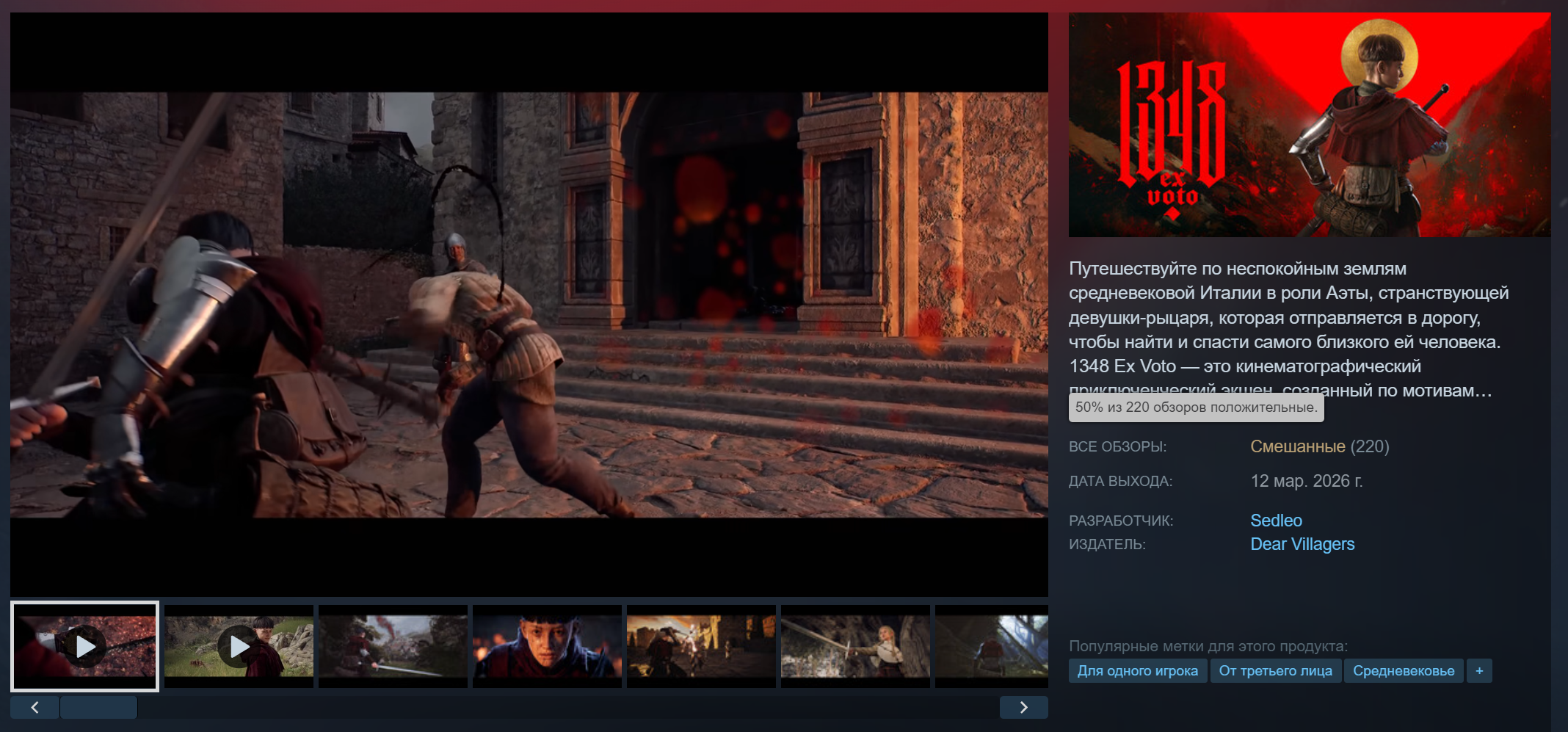Click the 1348 Ex Voto header image
1568x732 pixels.
[1310, 125]
